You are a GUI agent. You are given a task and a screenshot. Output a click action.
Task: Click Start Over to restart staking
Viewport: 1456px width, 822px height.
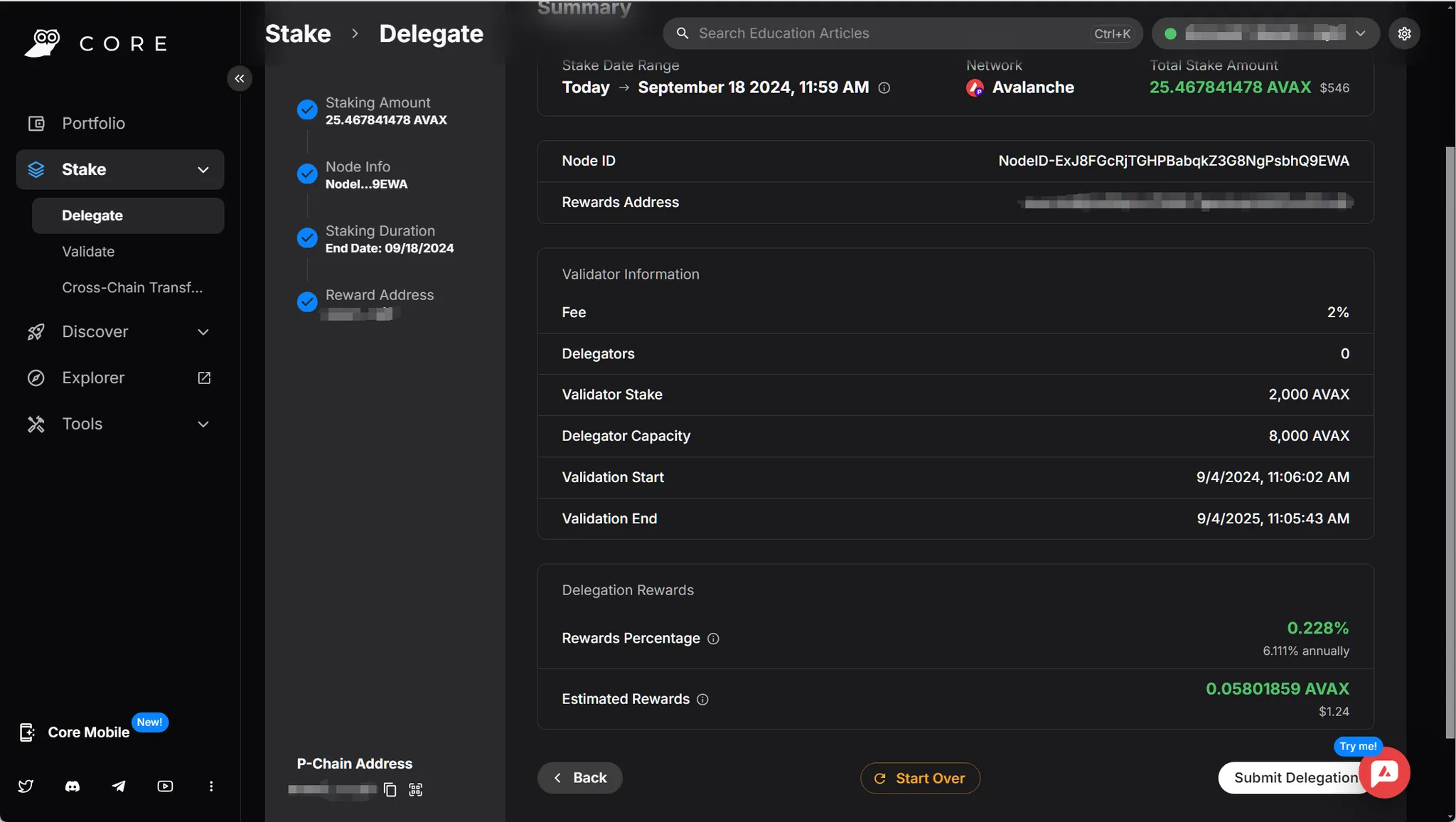click(919, 777)
